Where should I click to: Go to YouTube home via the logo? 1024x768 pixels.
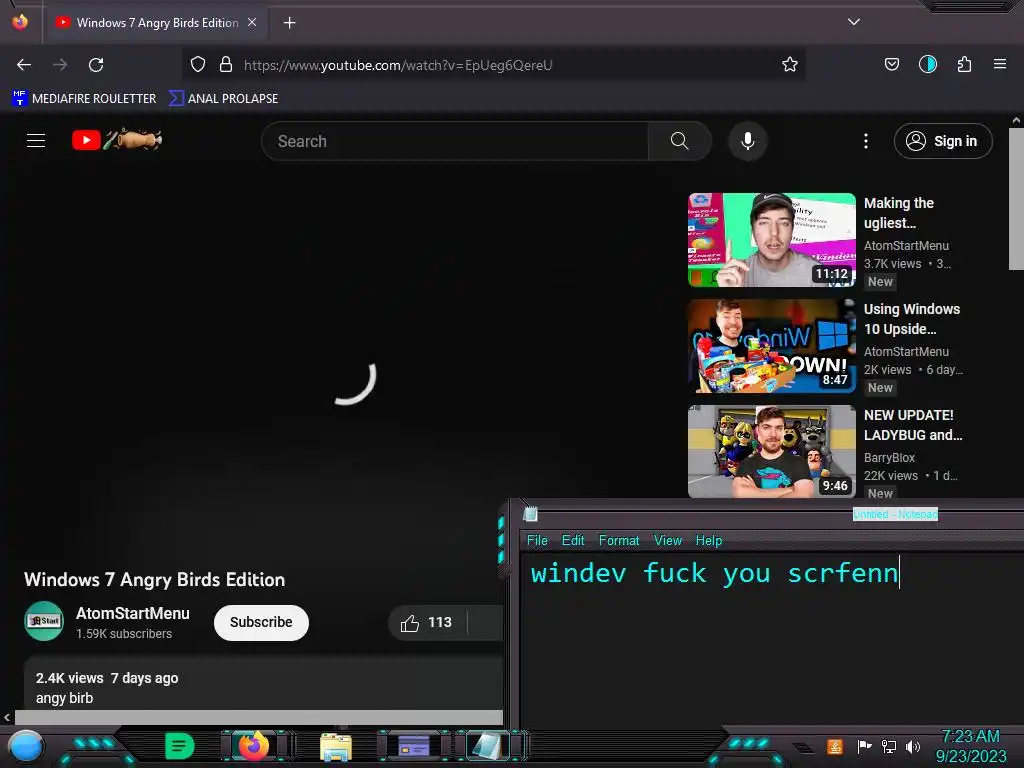pyautogui.click(x=117, y=140)
